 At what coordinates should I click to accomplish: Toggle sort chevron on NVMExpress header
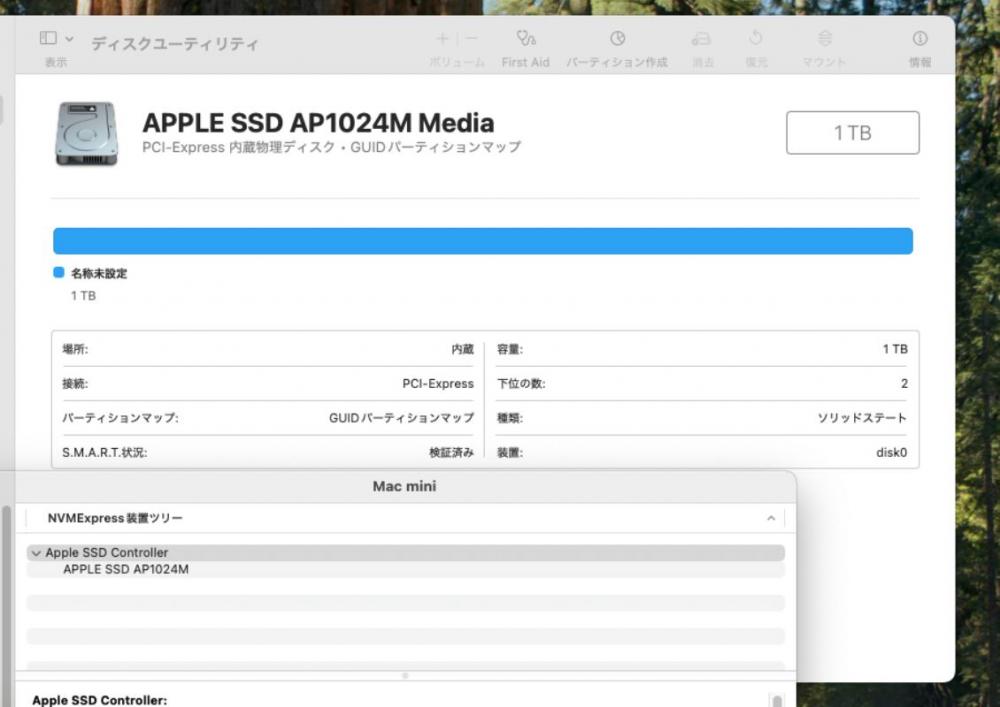(771, 518)
